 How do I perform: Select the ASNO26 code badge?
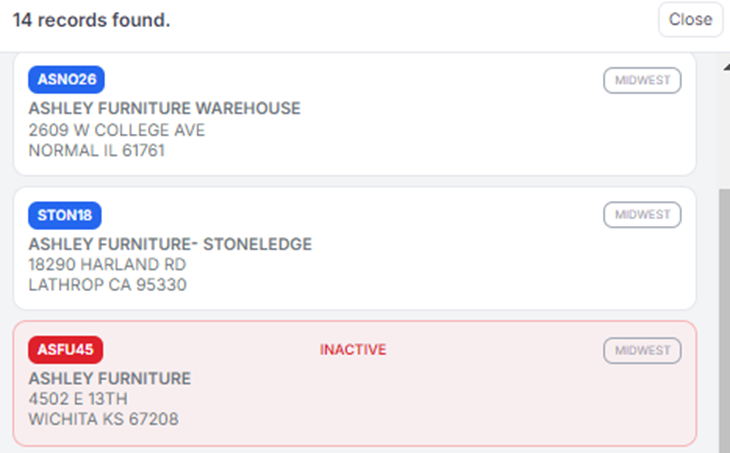pyautogui.click(x=67, y=80)
